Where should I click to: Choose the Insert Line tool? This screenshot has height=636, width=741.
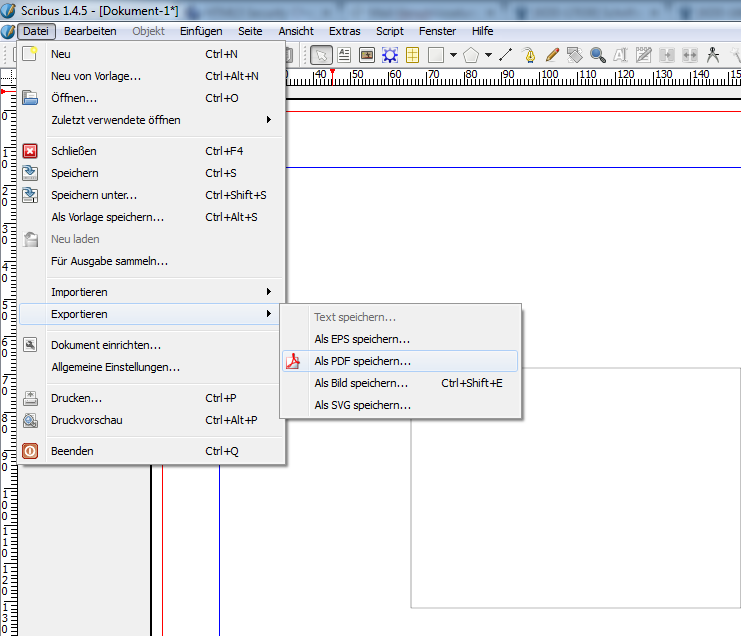click(506, 55)
